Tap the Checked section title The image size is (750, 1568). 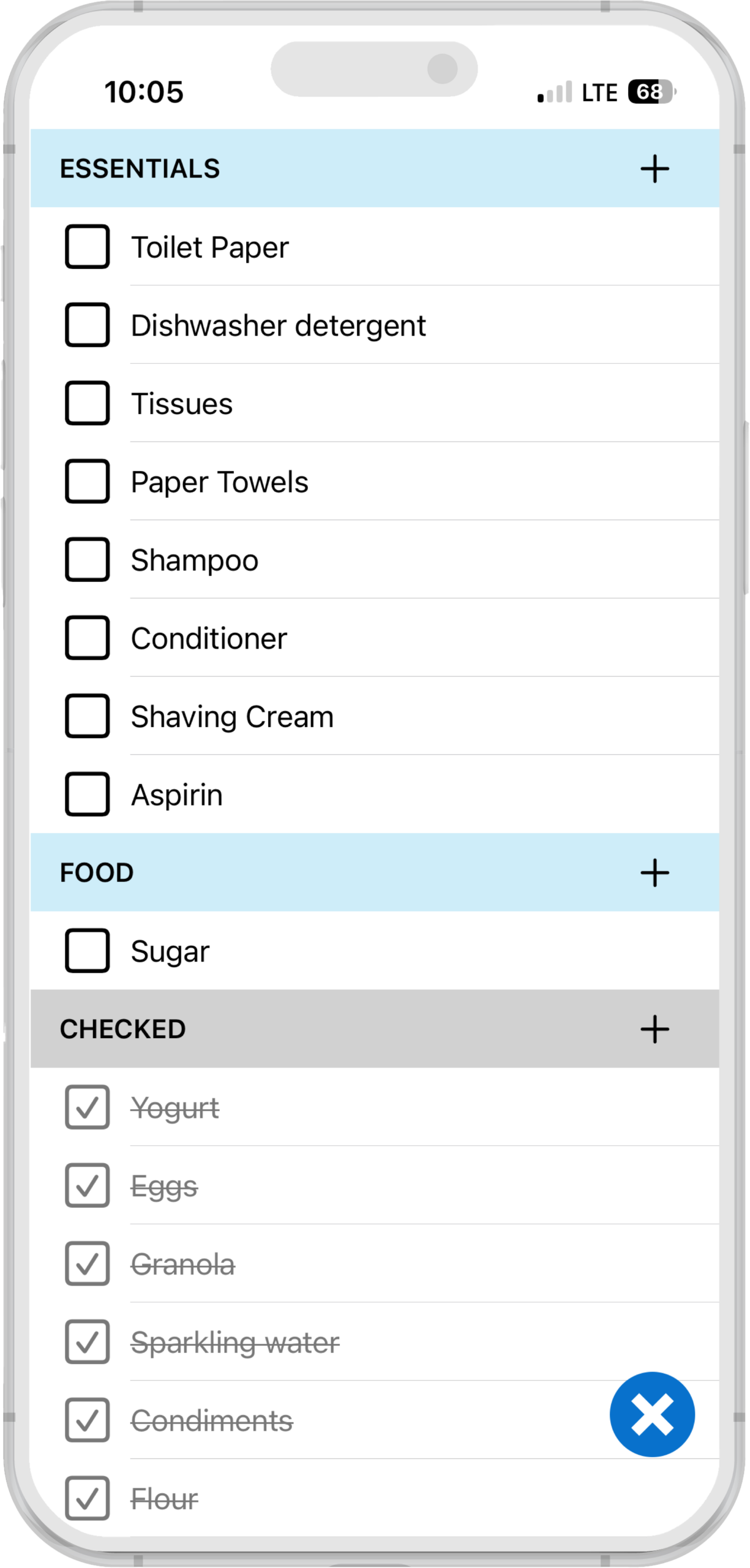(x=122, y=1029)
